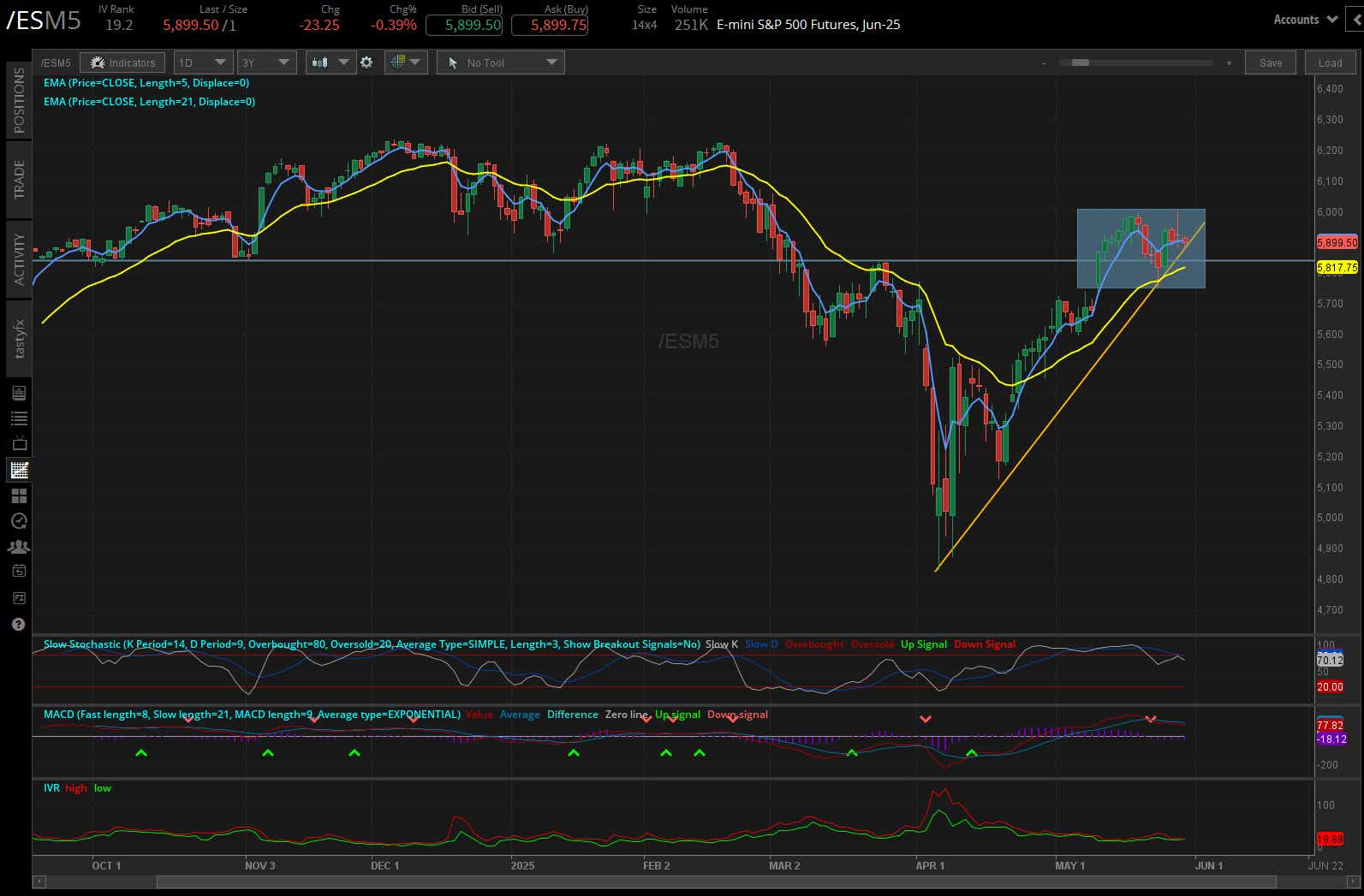Click the crosshair cursor mode icon

click(x=397, y=62)
